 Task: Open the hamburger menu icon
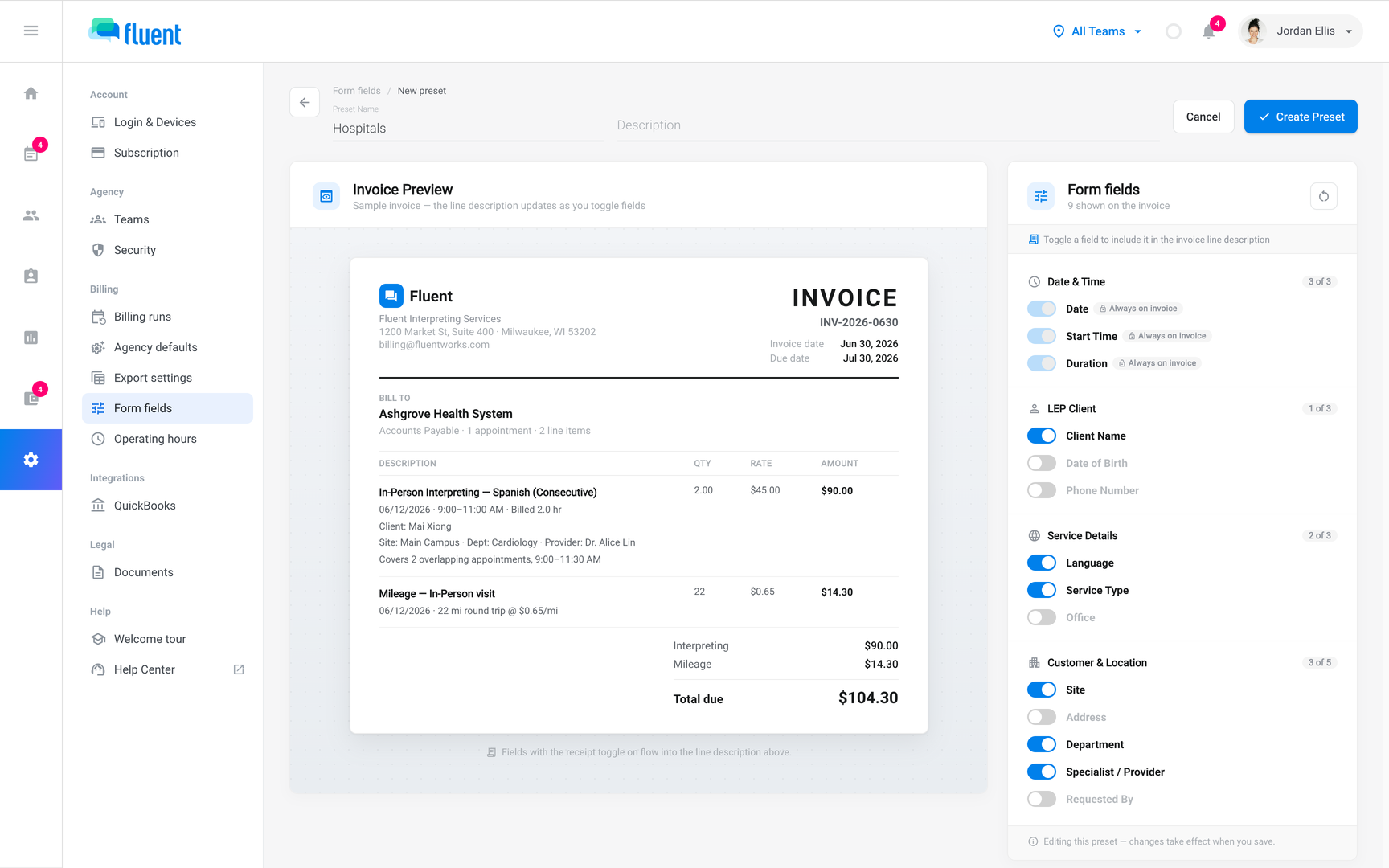tap(31, 31)
